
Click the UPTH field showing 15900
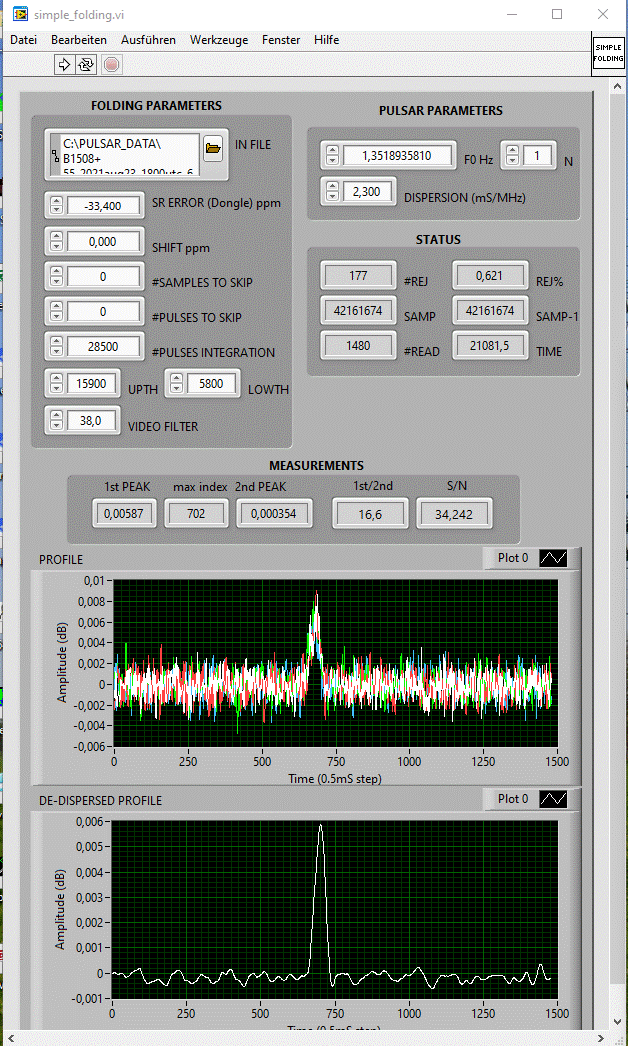point(91,383)
